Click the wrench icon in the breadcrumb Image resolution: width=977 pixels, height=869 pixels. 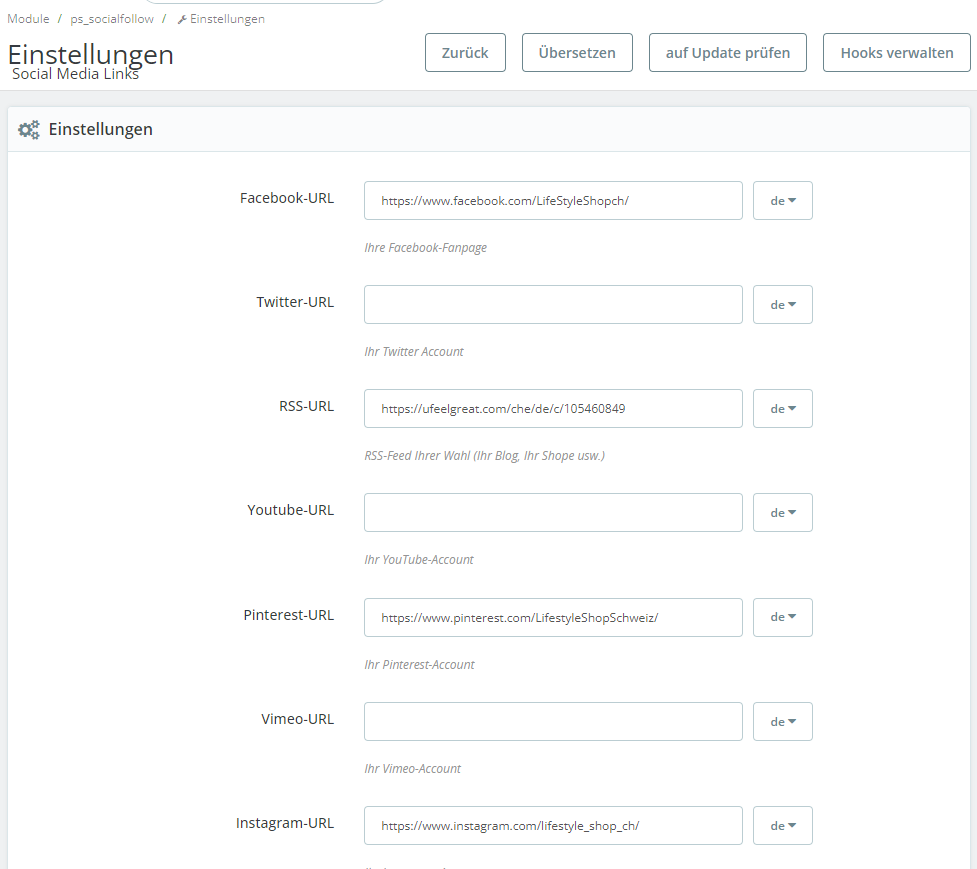coord(182,19)
